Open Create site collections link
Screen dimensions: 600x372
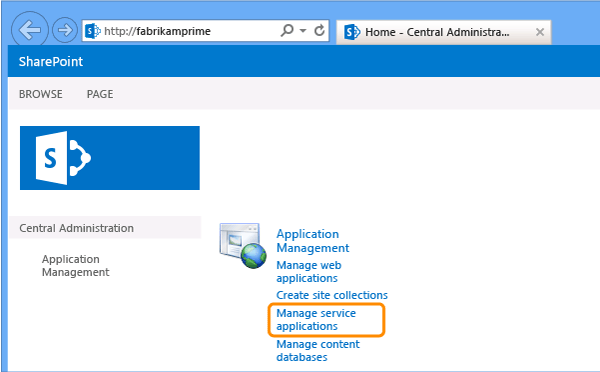tap(332, 295)
